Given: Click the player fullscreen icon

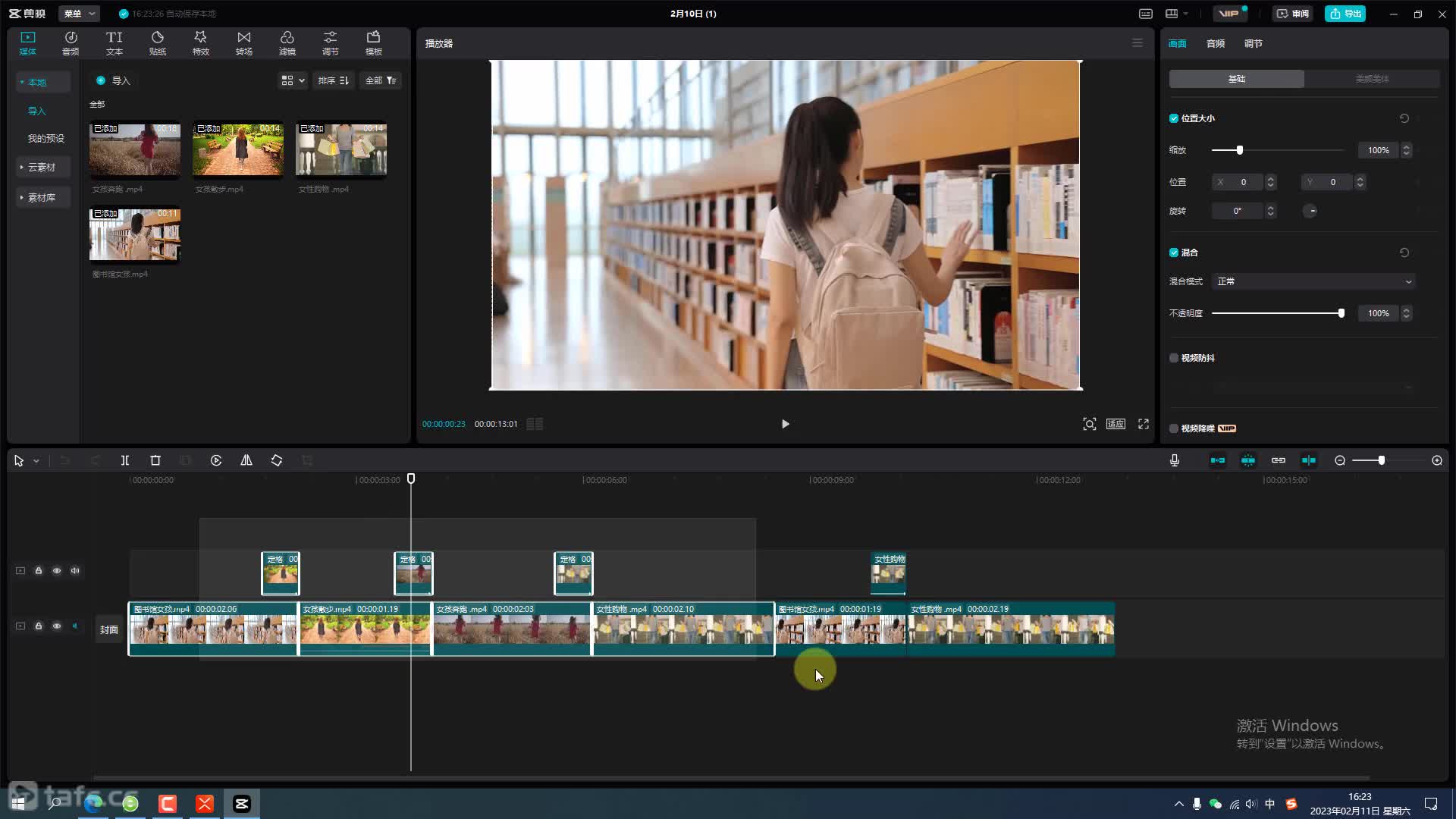Looking at the screenshot, I should pos(1144,424).
